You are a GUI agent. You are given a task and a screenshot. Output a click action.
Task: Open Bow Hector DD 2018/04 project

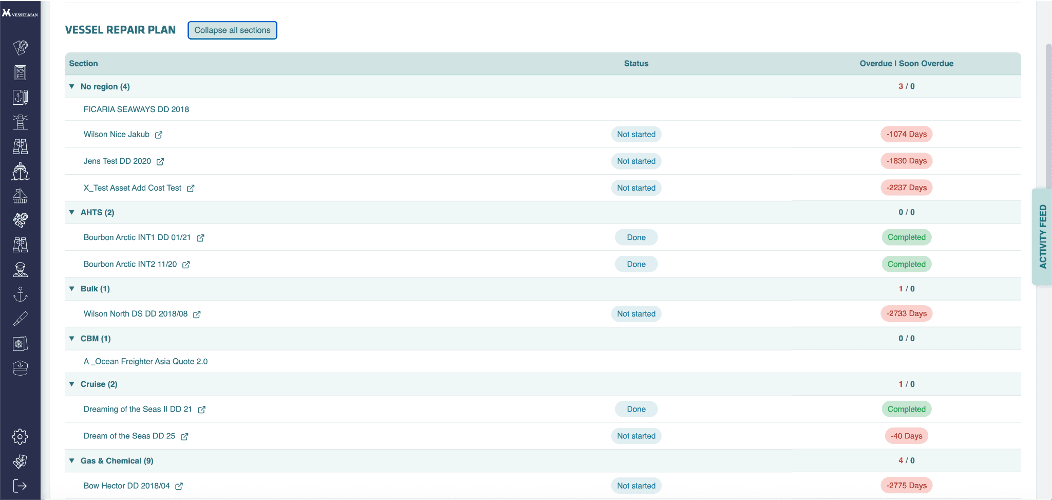click(x=127, y=486)
